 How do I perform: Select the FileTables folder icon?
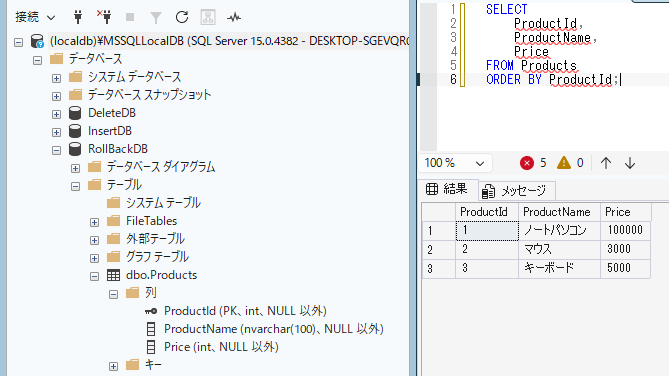[x=113, y=221]
